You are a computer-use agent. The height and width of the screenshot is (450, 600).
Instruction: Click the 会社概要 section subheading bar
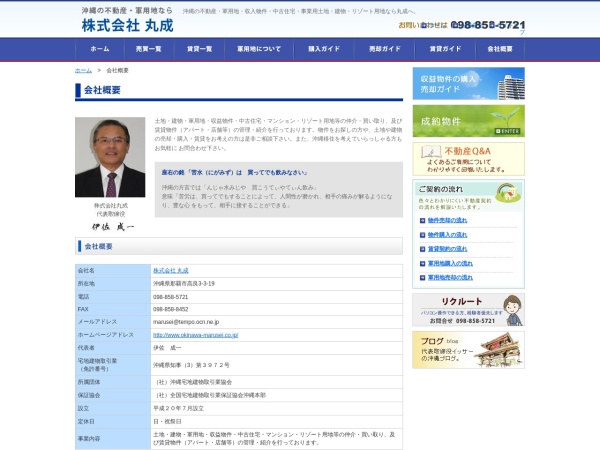point(239,246)
